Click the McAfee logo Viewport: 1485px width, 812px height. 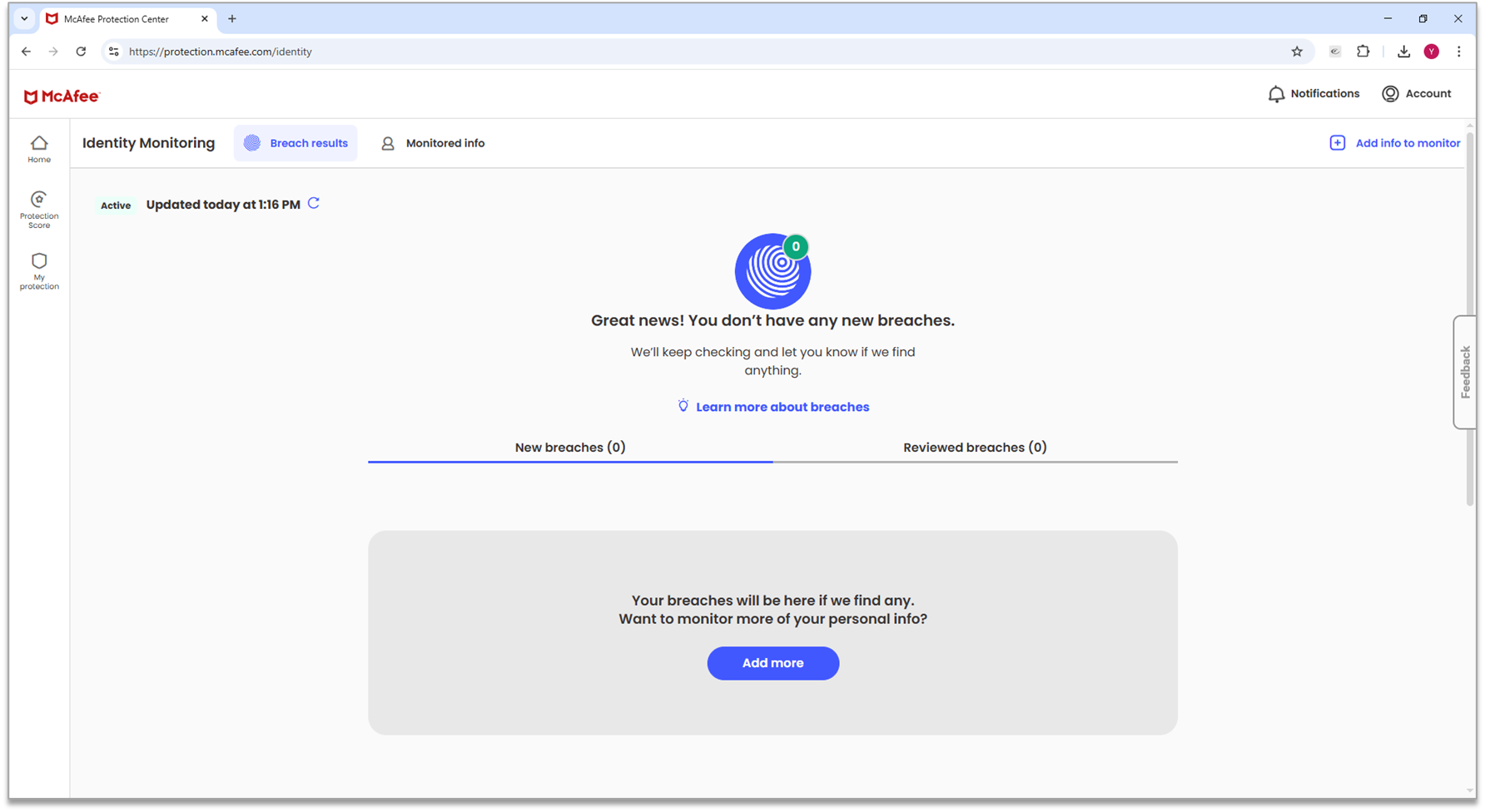[x=62, y=97]
